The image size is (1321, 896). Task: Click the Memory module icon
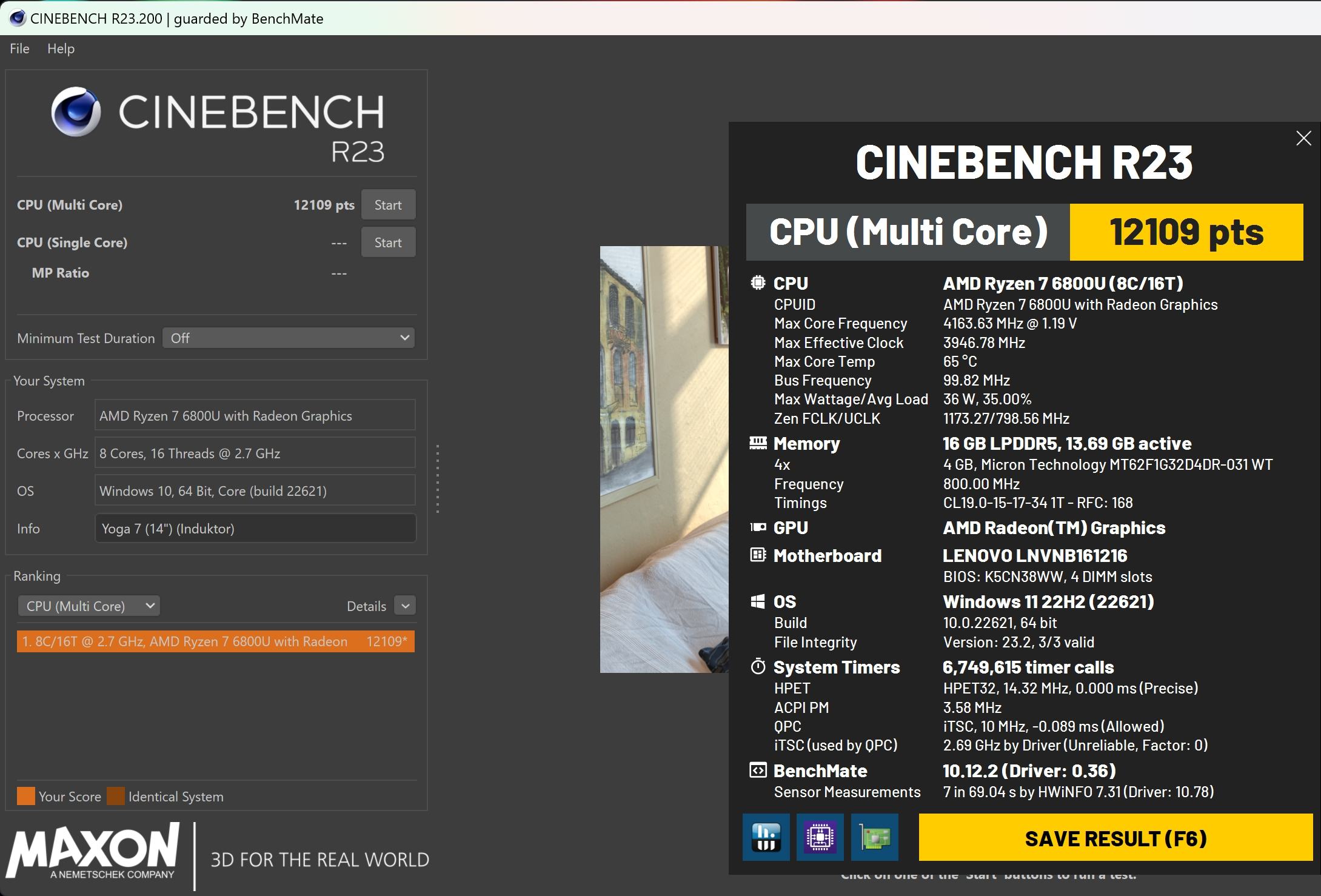(x=758, y=443)
